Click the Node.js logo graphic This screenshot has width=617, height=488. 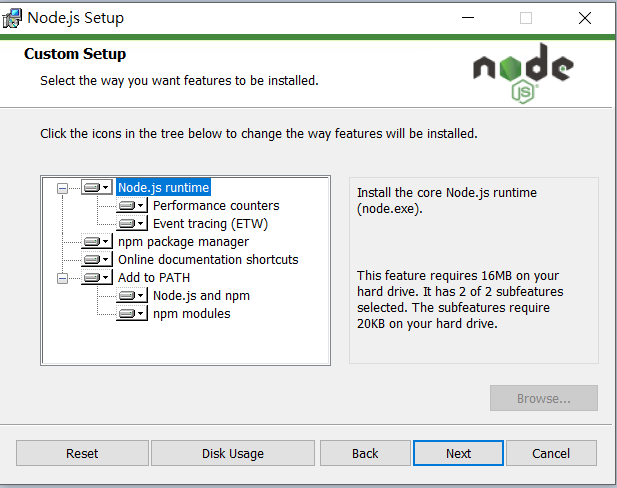click(x=523, y=73)
